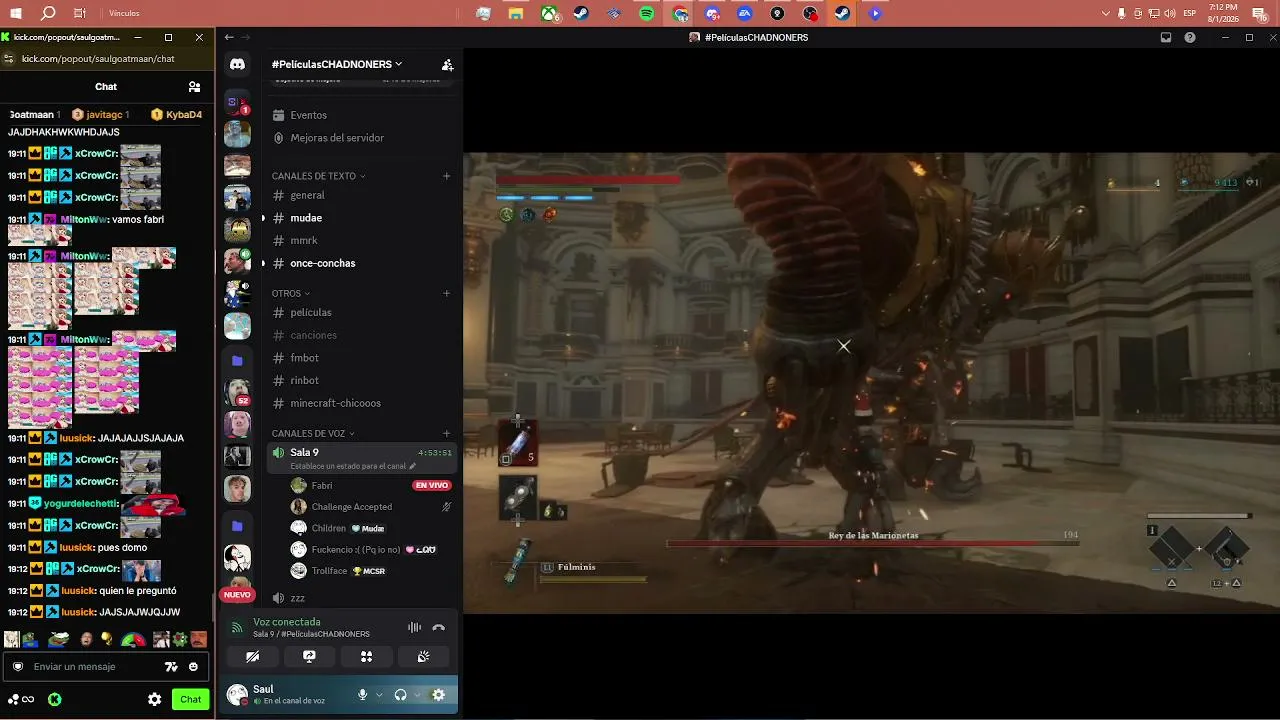Go back in Discord navigation
This screenshot has height=720, width=1280.
(x=229, y=37)
